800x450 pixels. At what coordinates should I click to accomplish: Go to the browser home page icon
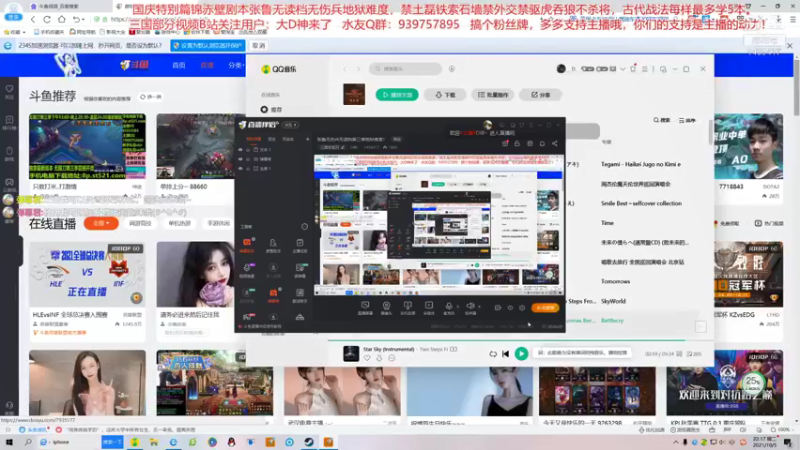click(x=62, y=19)
